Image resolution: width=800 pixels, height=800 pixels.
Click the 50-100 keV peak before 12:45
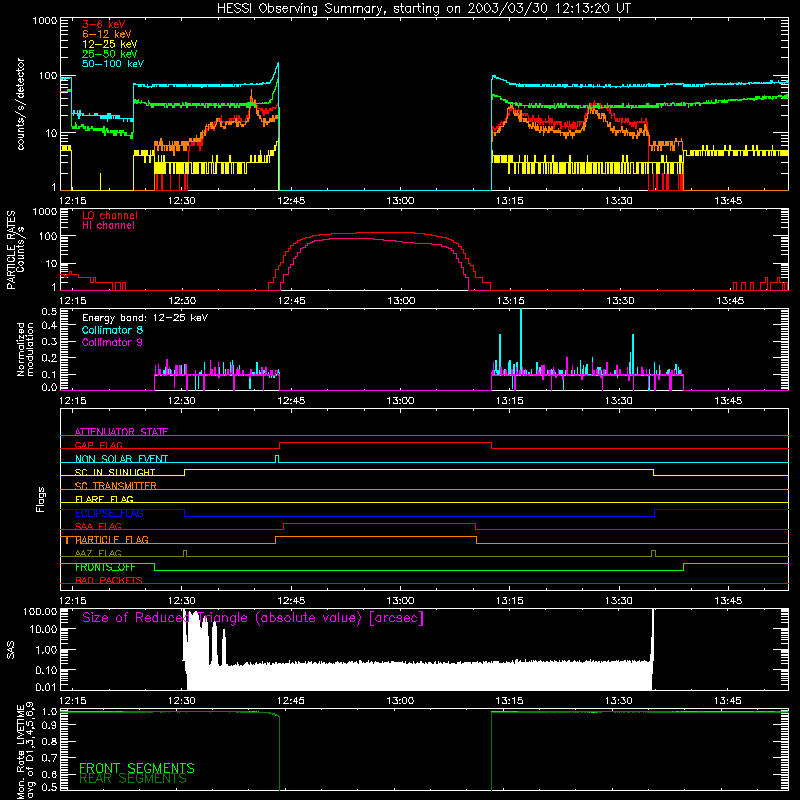pyautogui.click(x=278, y=64)
